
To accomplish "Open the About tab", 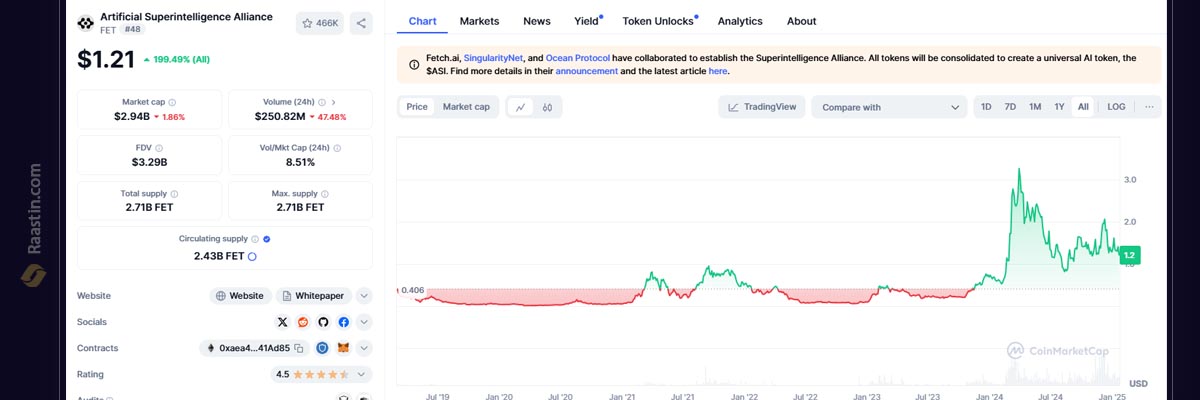I will click(x=801, y=21).
